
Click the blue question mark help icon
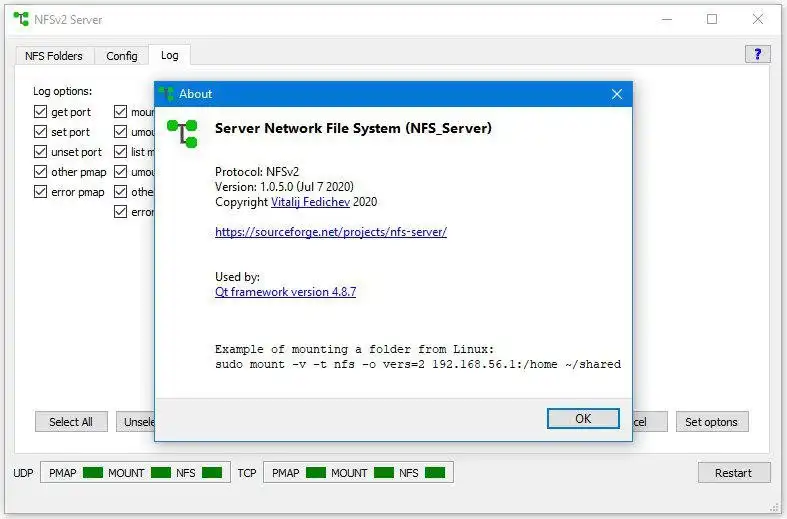coord(757,54)
